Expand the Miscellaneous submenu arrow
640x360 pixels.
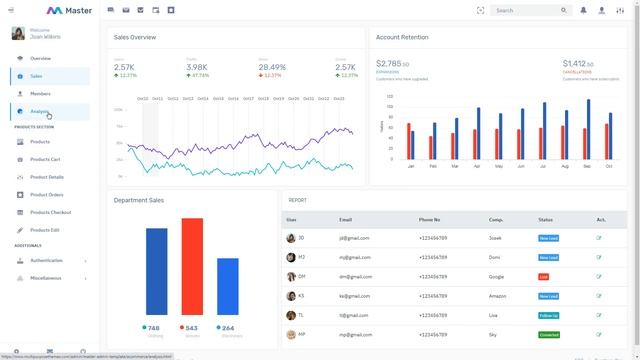85,278
